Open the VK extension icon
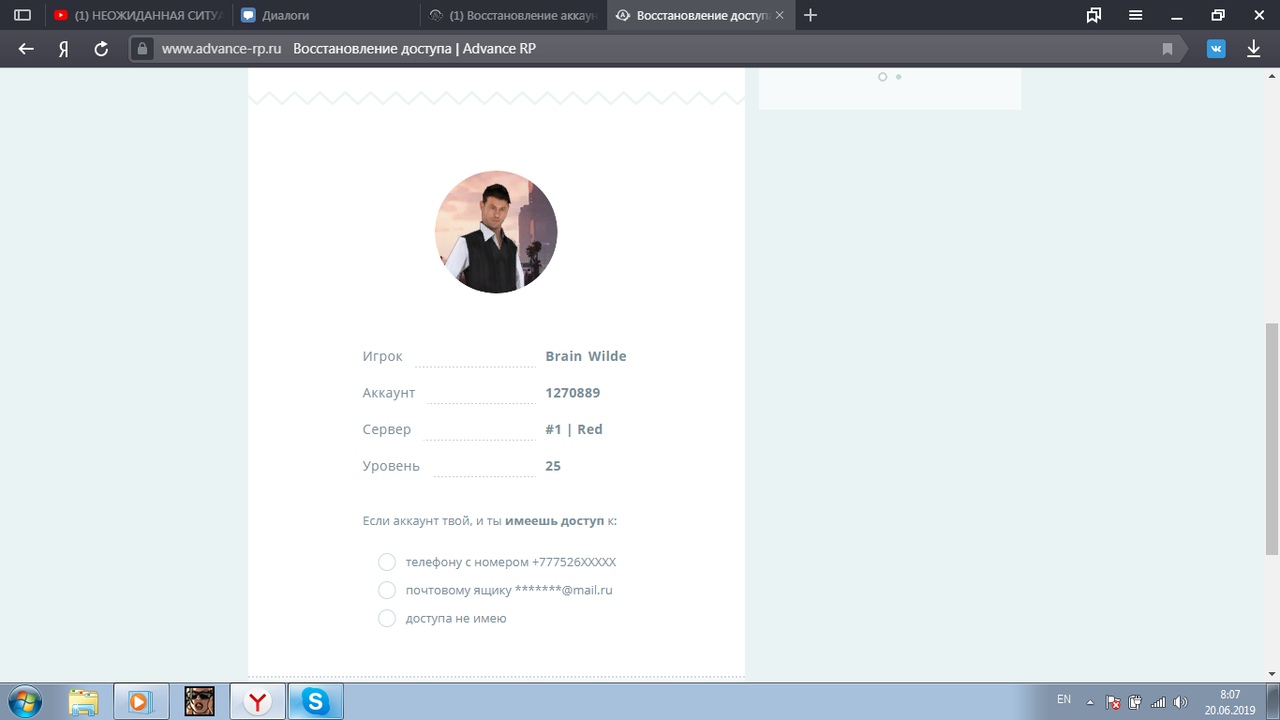Screen dimensions: 1280x720 [x=1216, y=48]
